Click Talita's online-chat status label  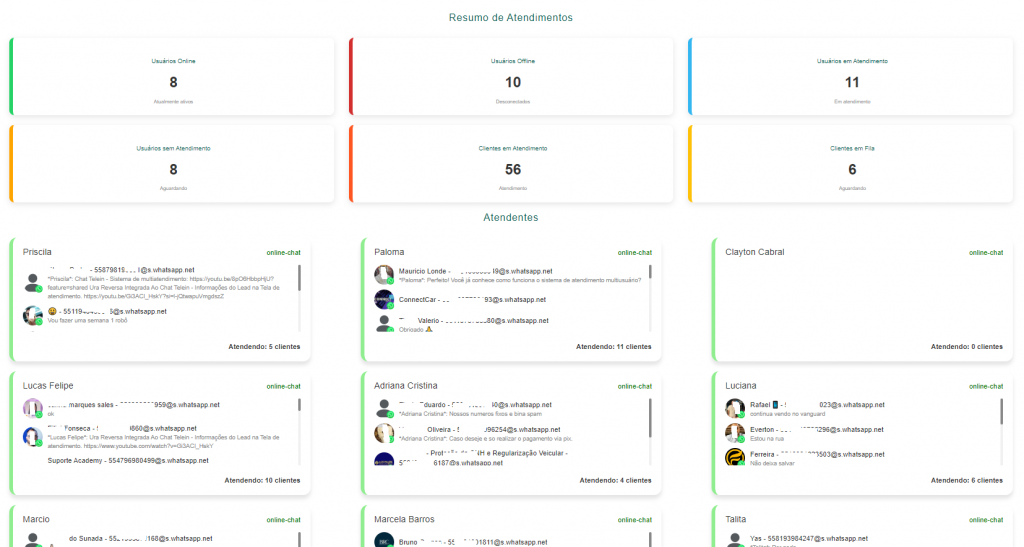pos(986,520)
